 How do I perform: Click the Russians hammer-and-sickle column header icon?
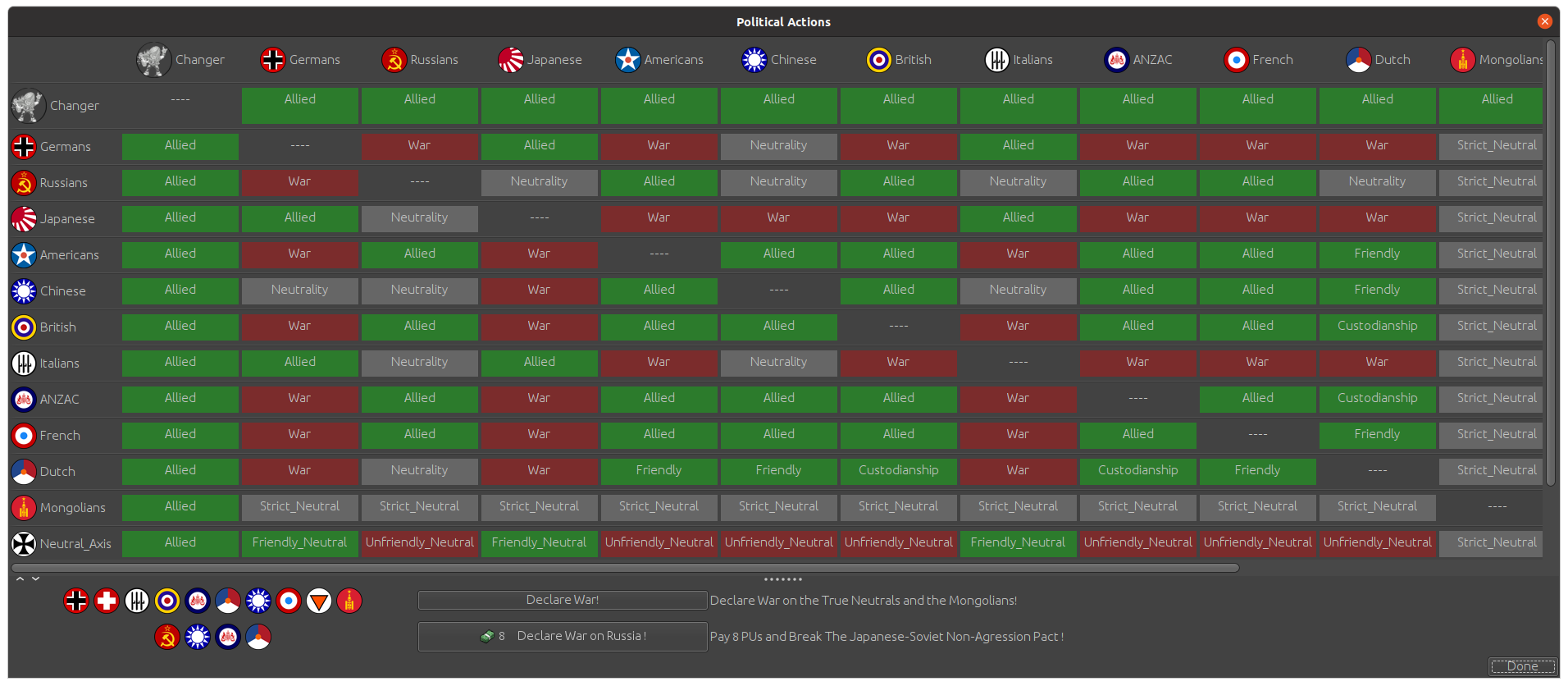pos(394,60)
